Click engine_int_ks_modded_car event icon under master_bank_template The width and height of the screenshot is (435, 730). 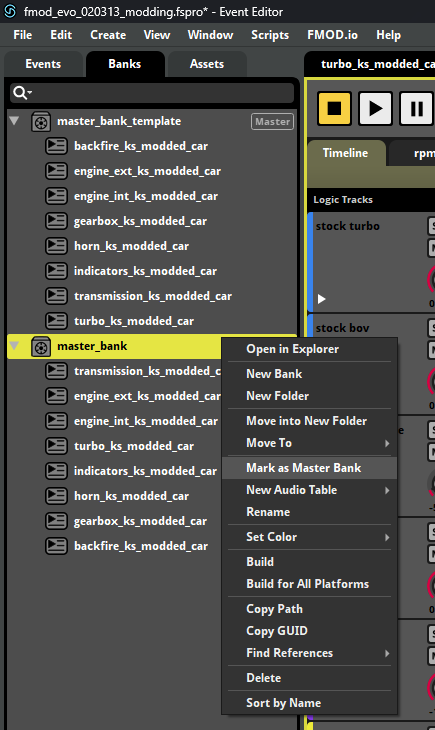[x=56, y=196]
